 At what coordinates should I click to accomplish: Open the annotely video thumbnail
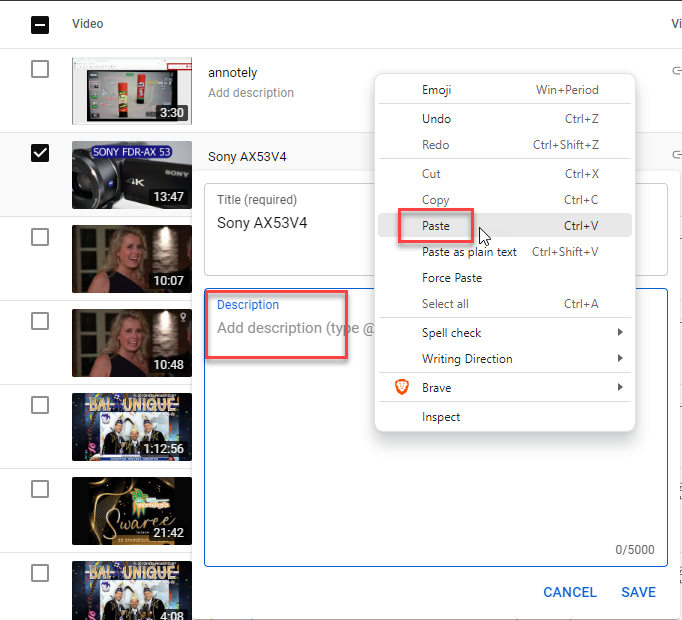click(132, 90)
